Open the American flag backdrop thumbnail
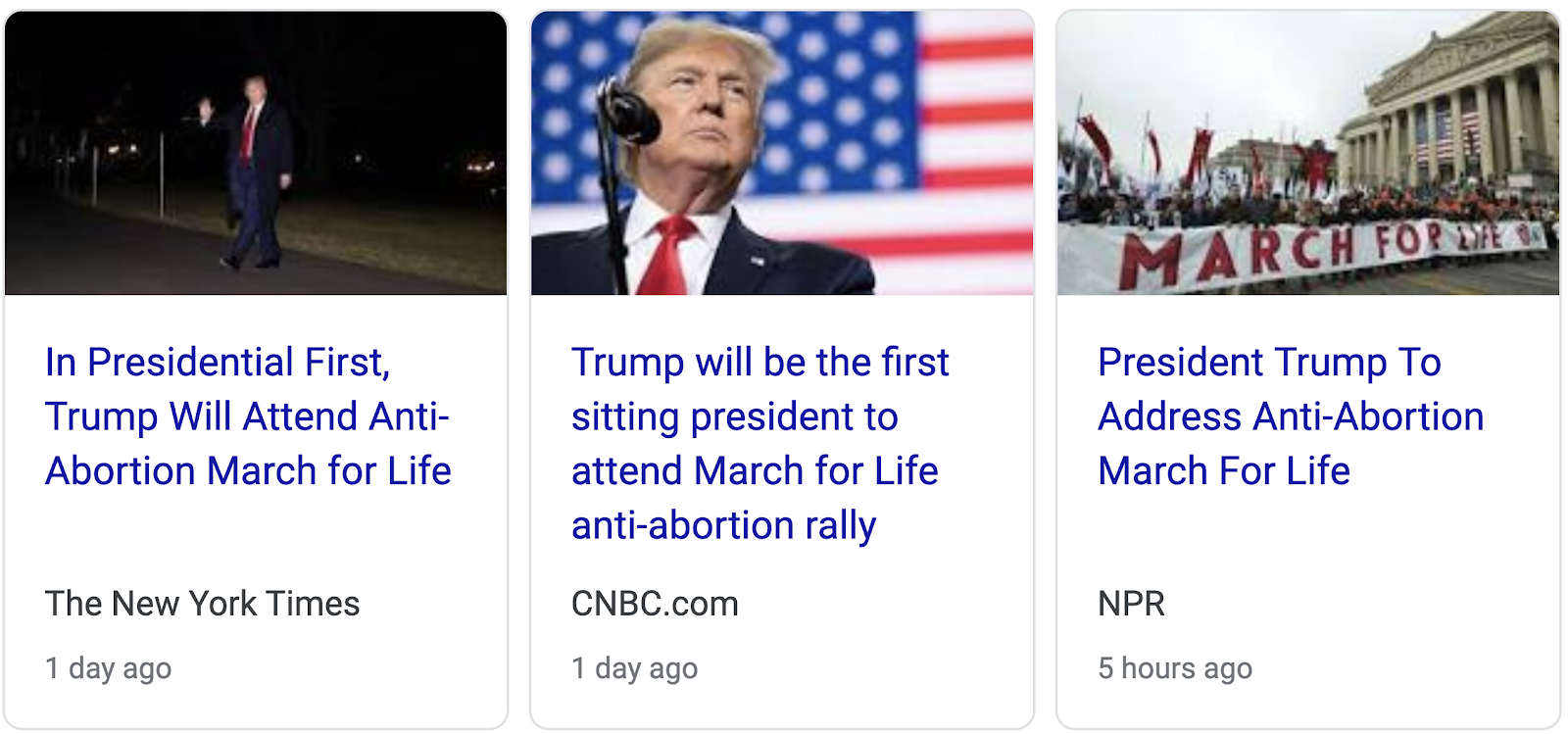The height and width of the screenshot is (734, 1568). pyautogui.click(x=782, y=153)
